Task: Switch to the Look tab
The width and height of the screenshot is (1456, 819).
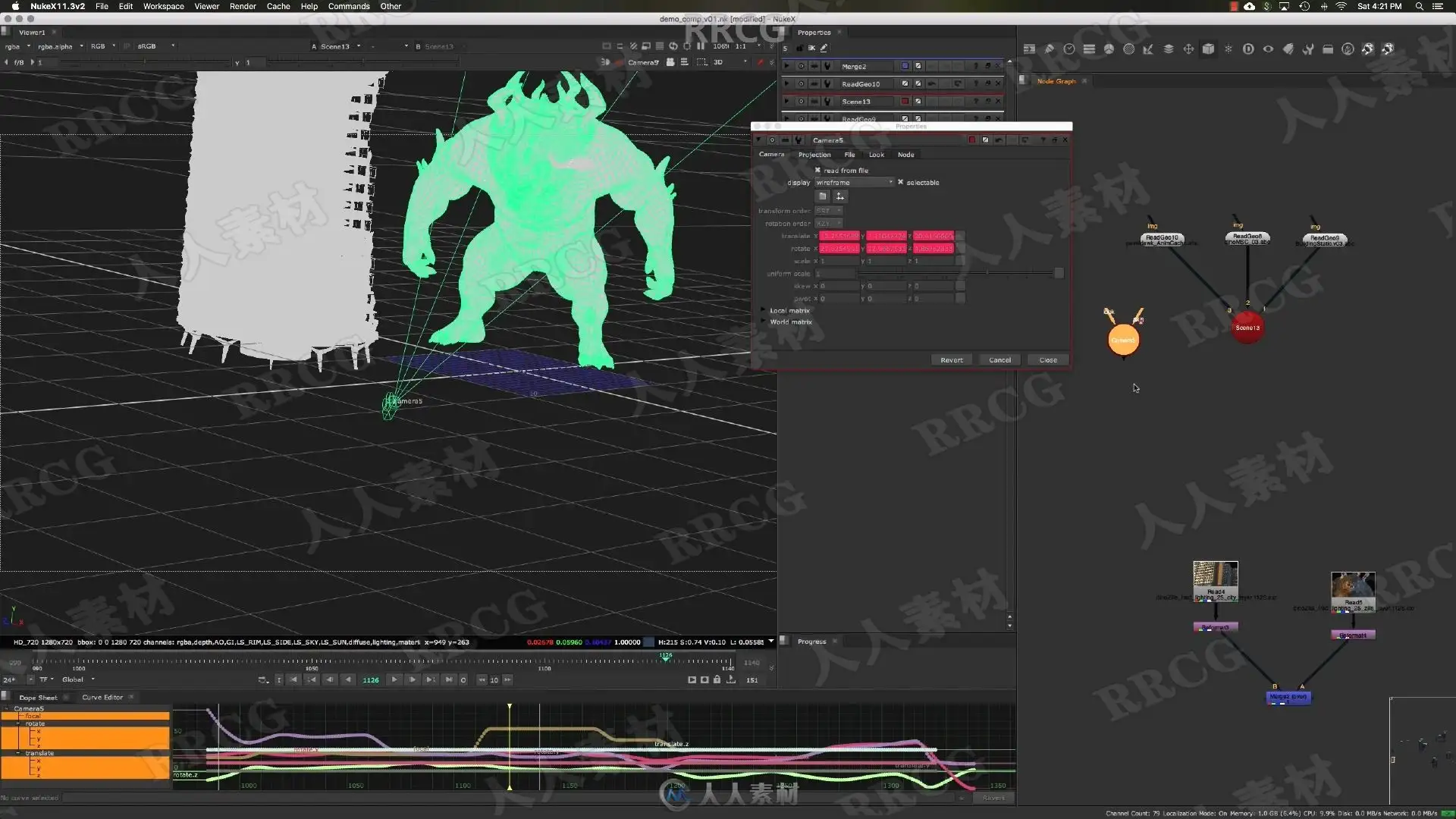Action: click(876, 155)
